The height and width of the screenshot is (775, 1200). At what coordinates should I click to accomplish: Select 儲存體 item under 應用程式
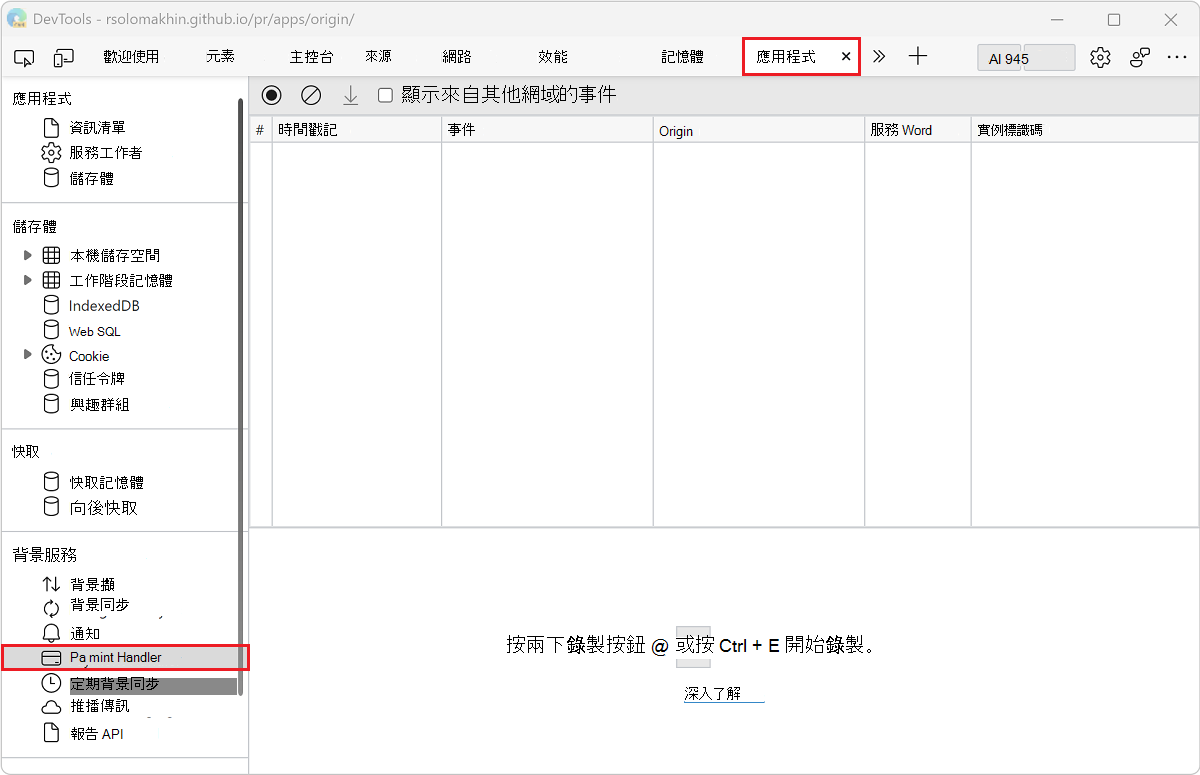[91, 178]
